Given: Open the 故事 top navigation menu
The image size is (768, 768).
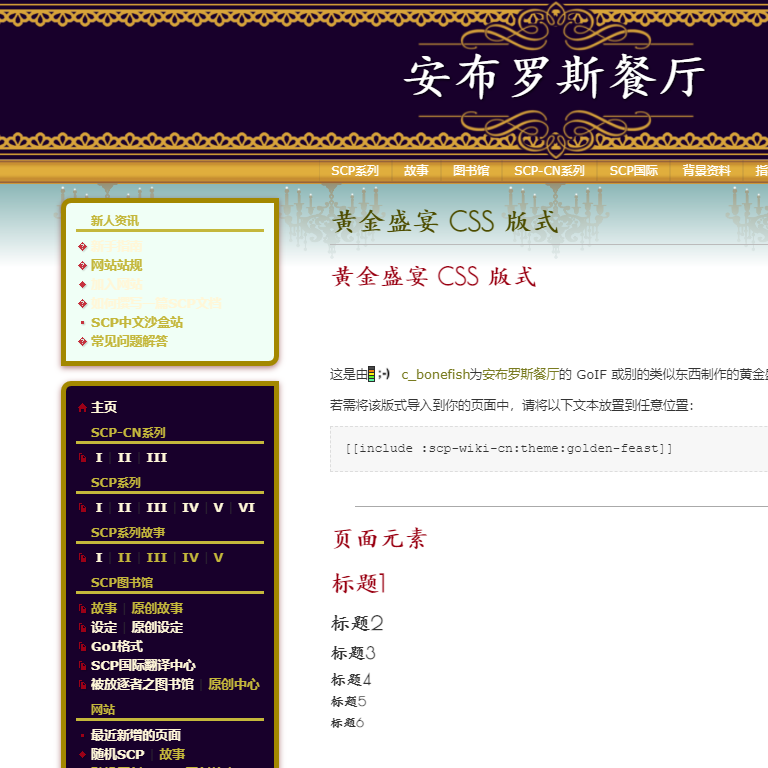Looking at the screenshot, I should pos(416,171).
